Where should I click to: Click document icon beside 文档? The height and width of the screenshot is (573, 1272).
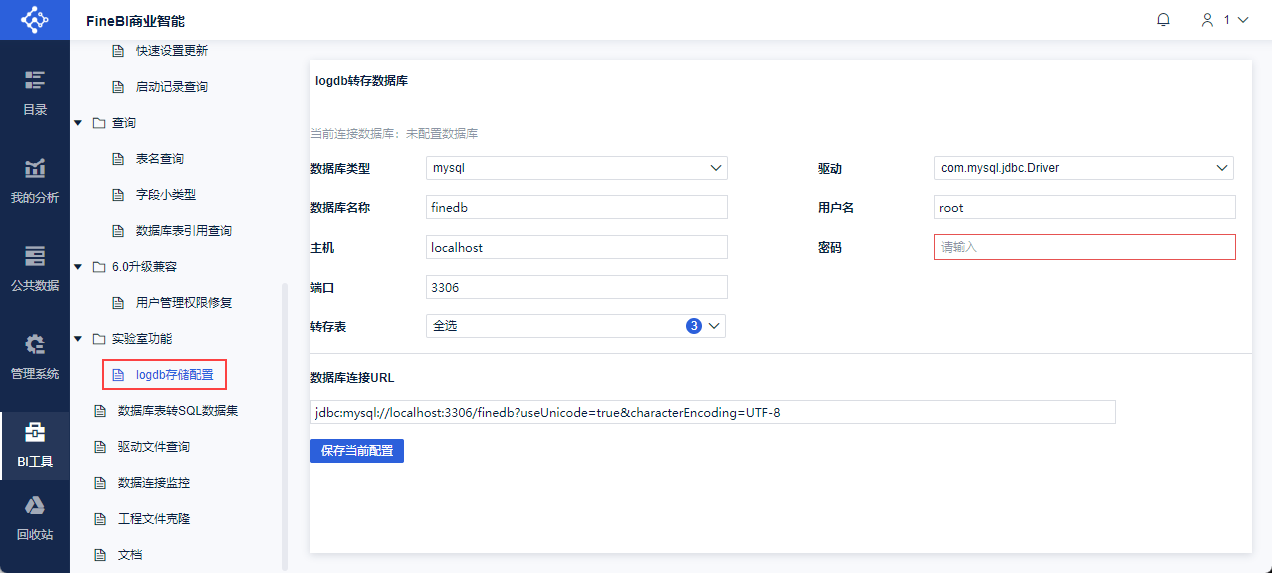click(98, 555)
